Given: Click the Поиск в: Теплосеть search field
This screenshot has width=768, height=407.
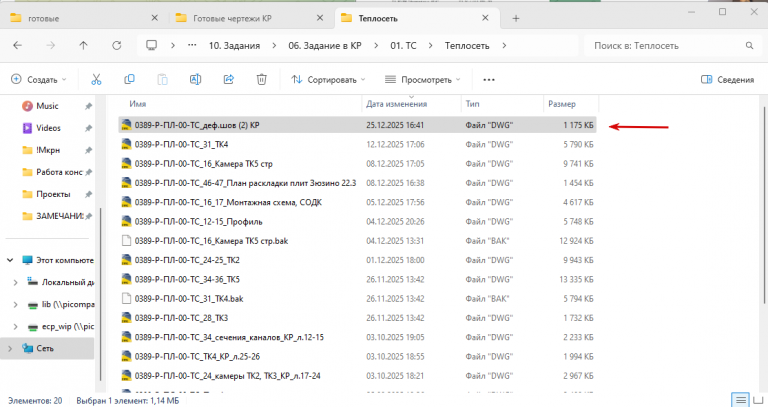Looking at the screenshot, I should [x=671, y=46].
